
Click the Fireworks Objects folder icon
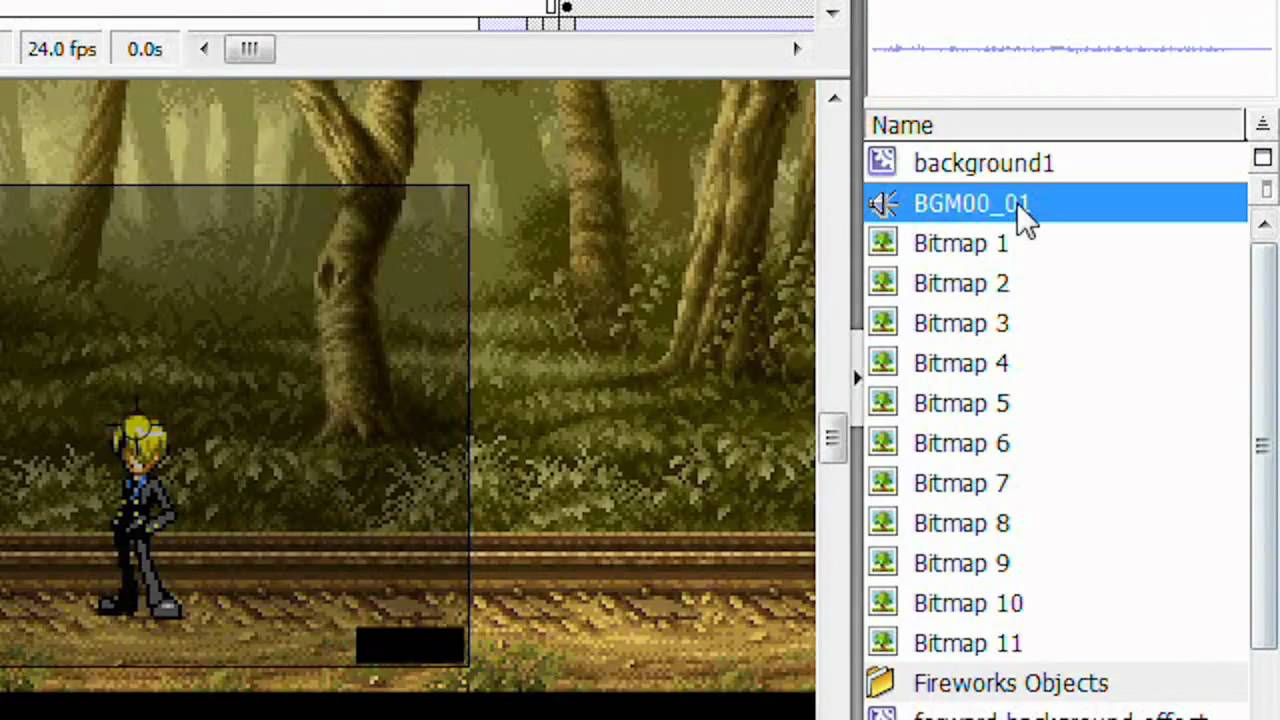click(x=881, y=683)
